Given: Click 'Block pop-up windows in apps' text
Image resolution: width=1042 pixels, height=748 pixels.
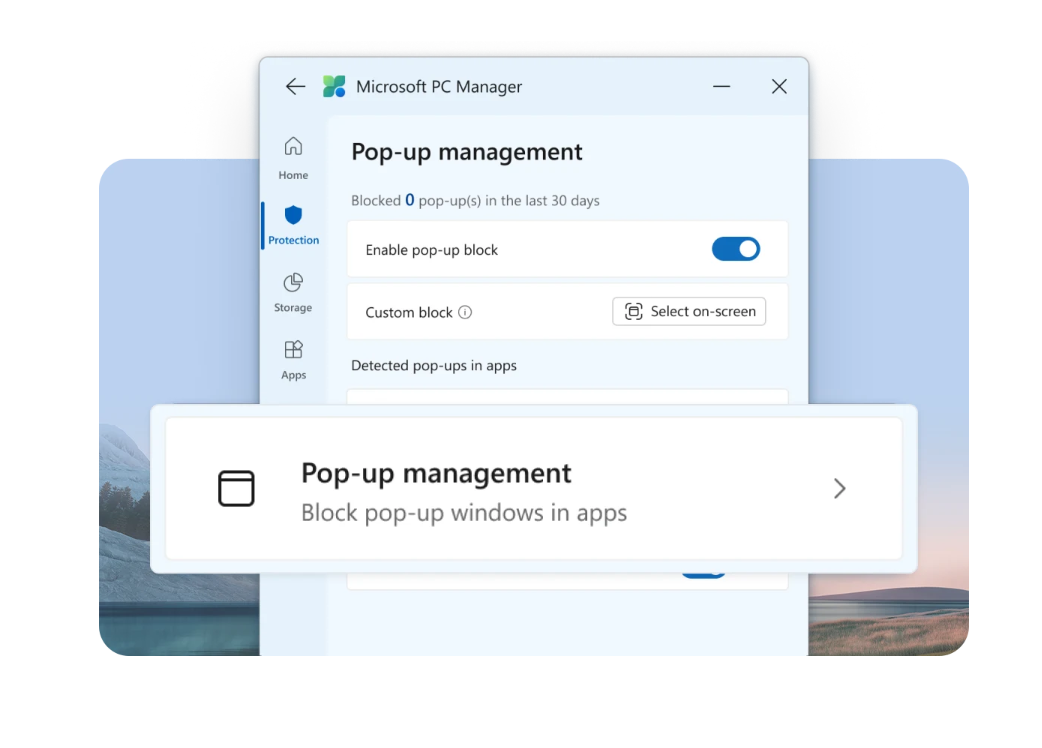Looking at the screenshot, I should (x=464, y=513).
